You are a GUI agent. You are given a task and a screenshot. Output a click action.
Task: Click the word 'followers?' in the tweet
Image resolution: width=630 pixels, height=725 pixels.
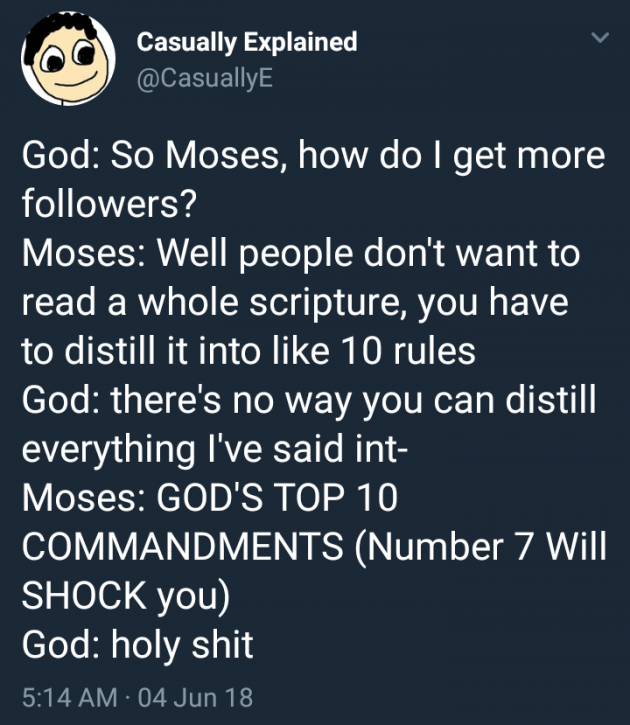click(x=107, y=204)
